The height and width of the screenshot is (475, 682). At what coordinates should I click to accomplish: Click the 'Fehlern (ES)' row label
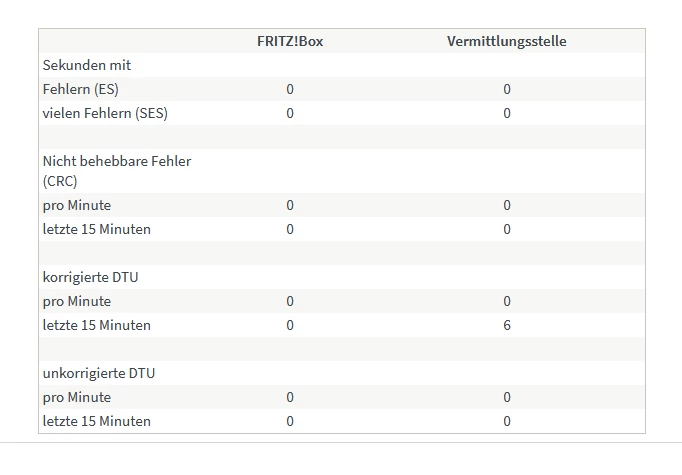coord(80,89)
